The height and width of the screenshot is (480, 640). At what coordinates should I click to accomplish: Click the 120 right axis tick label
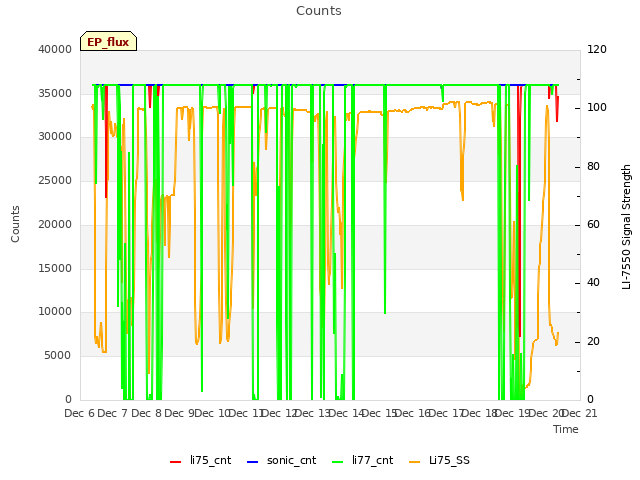(x=597, y=49)
